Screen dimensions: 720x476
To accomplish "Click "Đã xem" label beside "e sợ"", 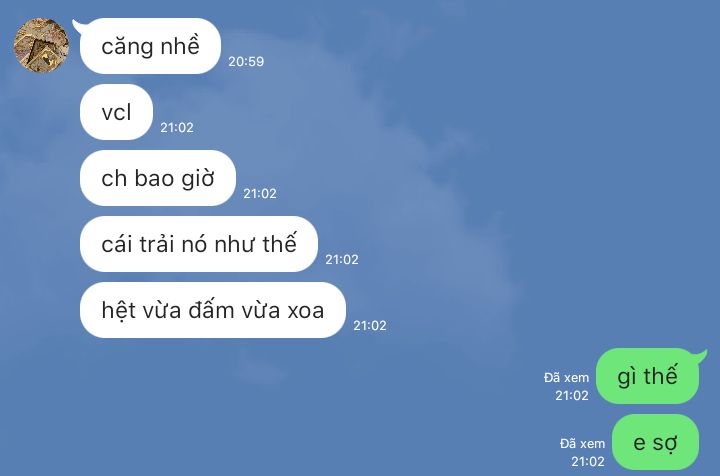I will pos(582,444).
